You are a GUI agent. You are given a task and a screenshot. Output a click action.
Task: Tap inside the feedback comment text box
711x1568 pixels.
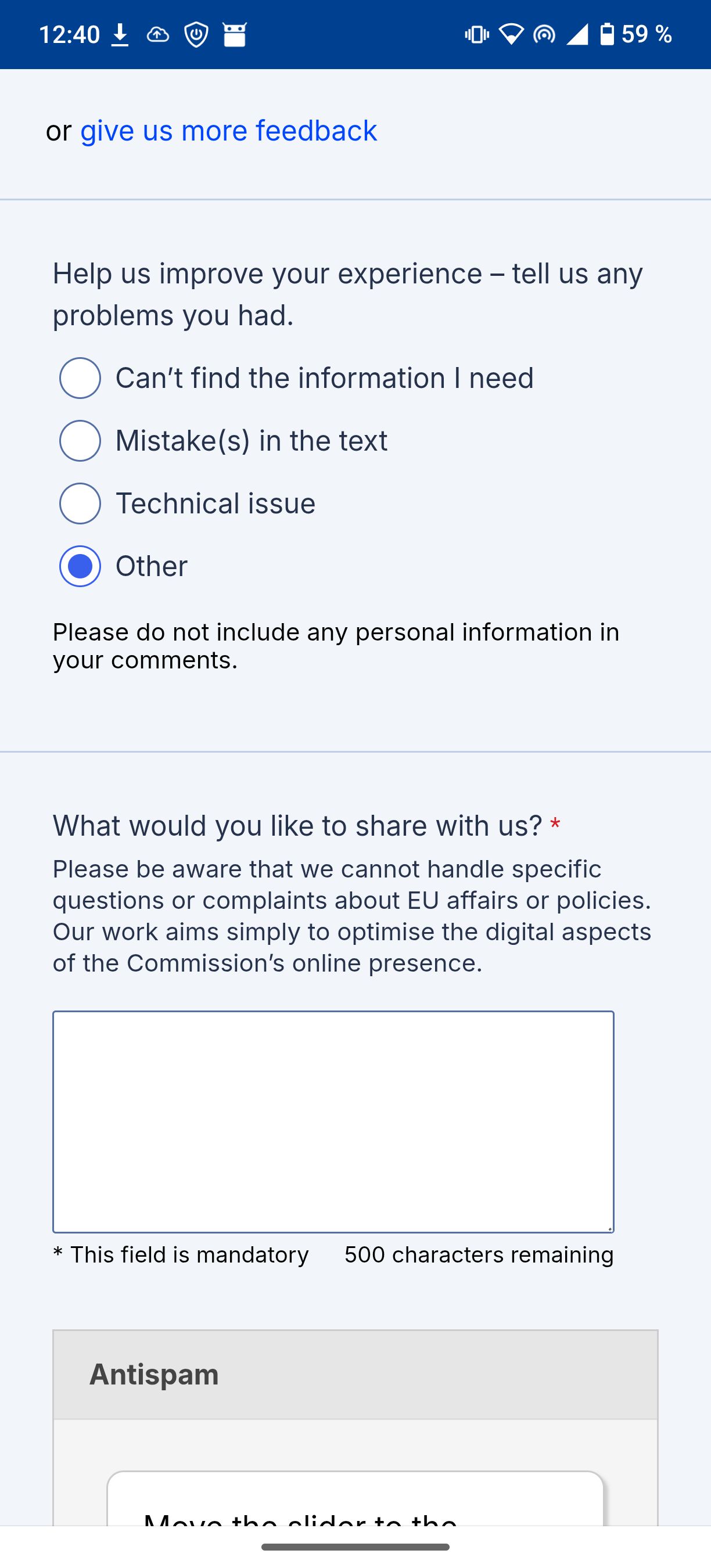(x=333, y=1120)
